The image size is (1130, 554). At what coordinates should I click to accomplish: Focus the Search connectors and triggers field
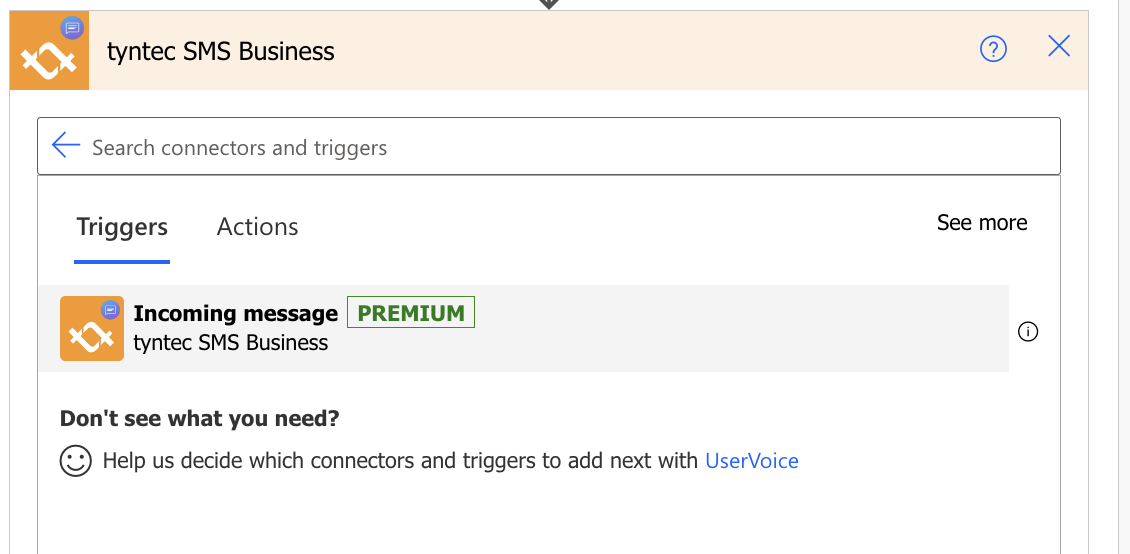(x=549, y=146)
